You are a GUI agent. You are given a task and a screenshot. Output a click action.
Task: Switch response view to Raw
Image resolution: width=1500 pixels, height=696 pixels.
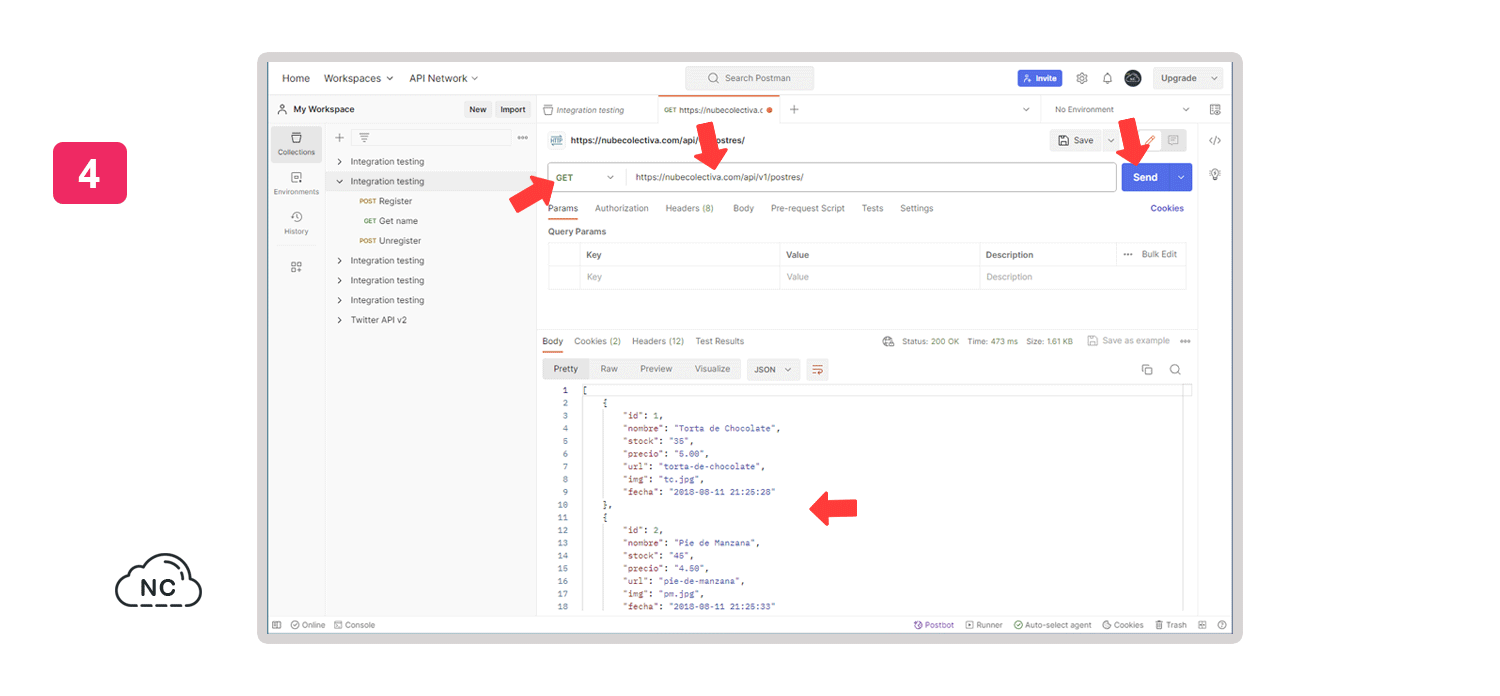click(x=609, y=369)
